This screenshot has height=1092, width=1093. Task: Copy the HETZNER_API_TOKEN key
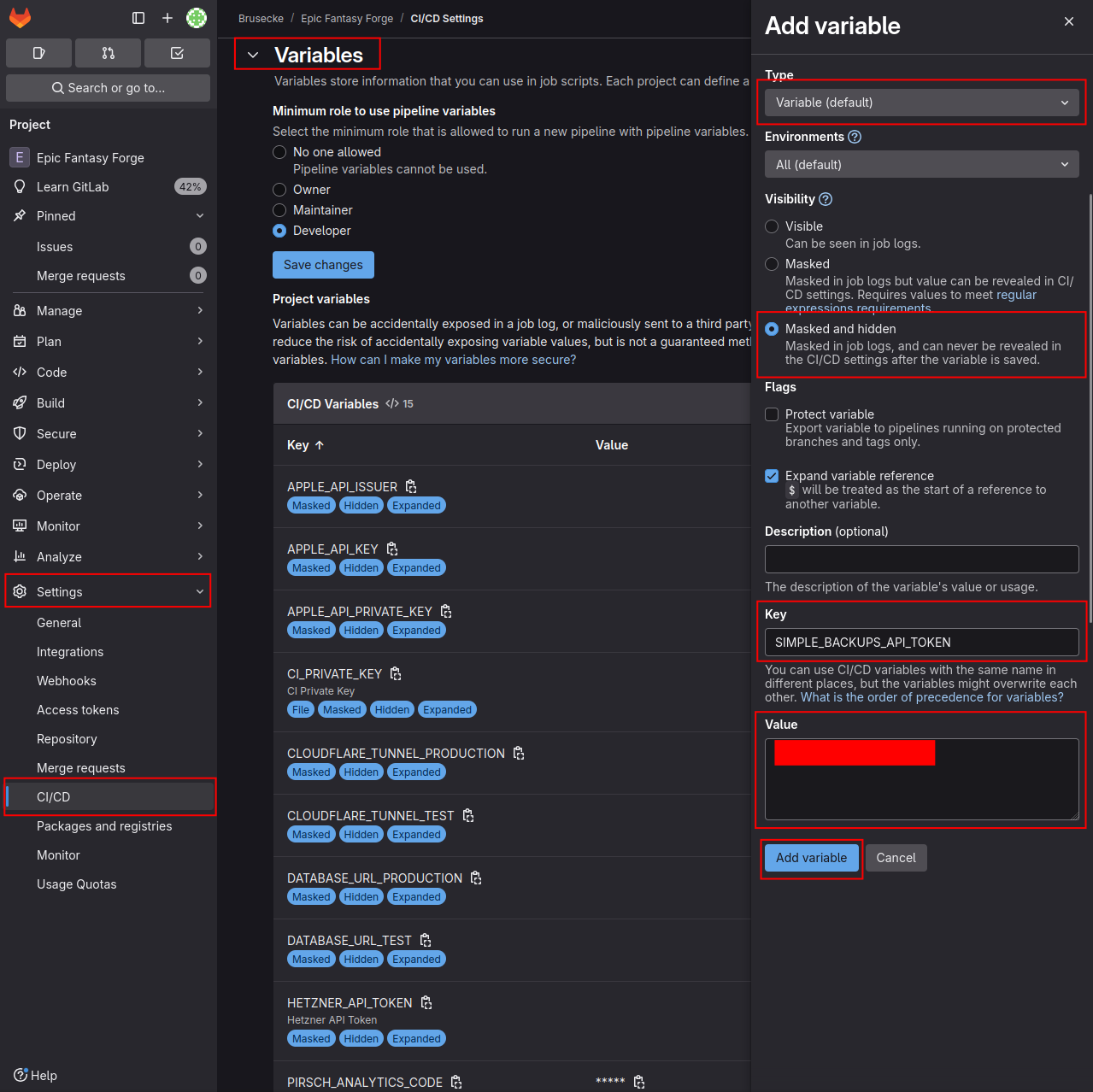pos(426,1002)
